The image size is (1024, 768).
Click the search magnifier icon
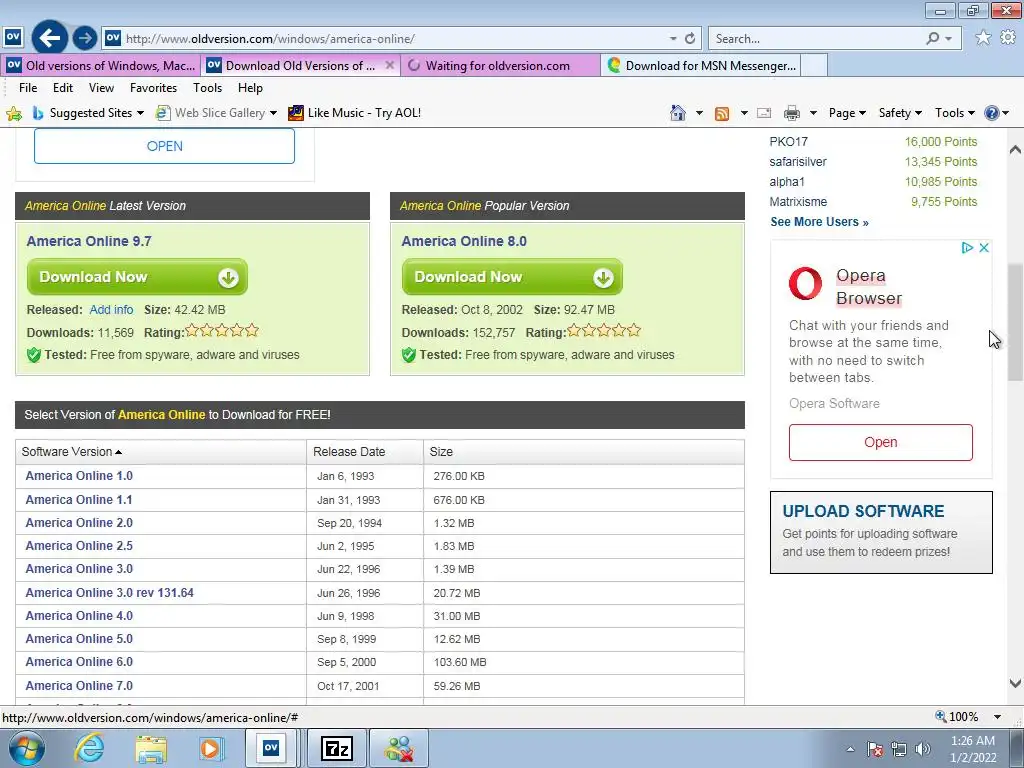933,39
